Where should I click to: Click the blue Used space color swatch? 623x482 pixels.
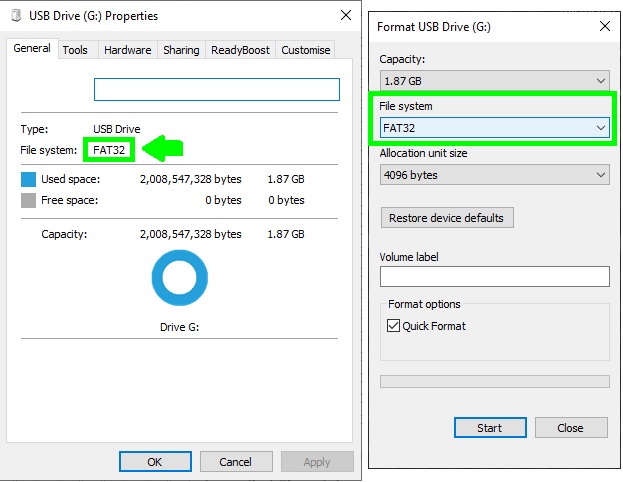coord(28,180)
